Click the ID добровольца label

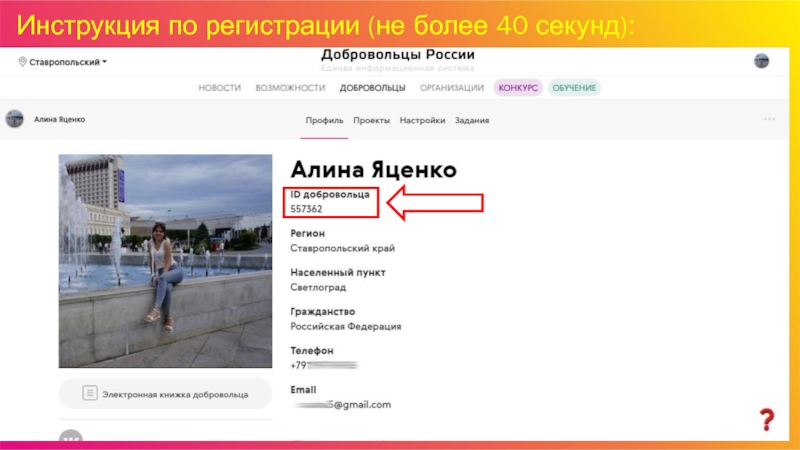click(x=330, y=194)
